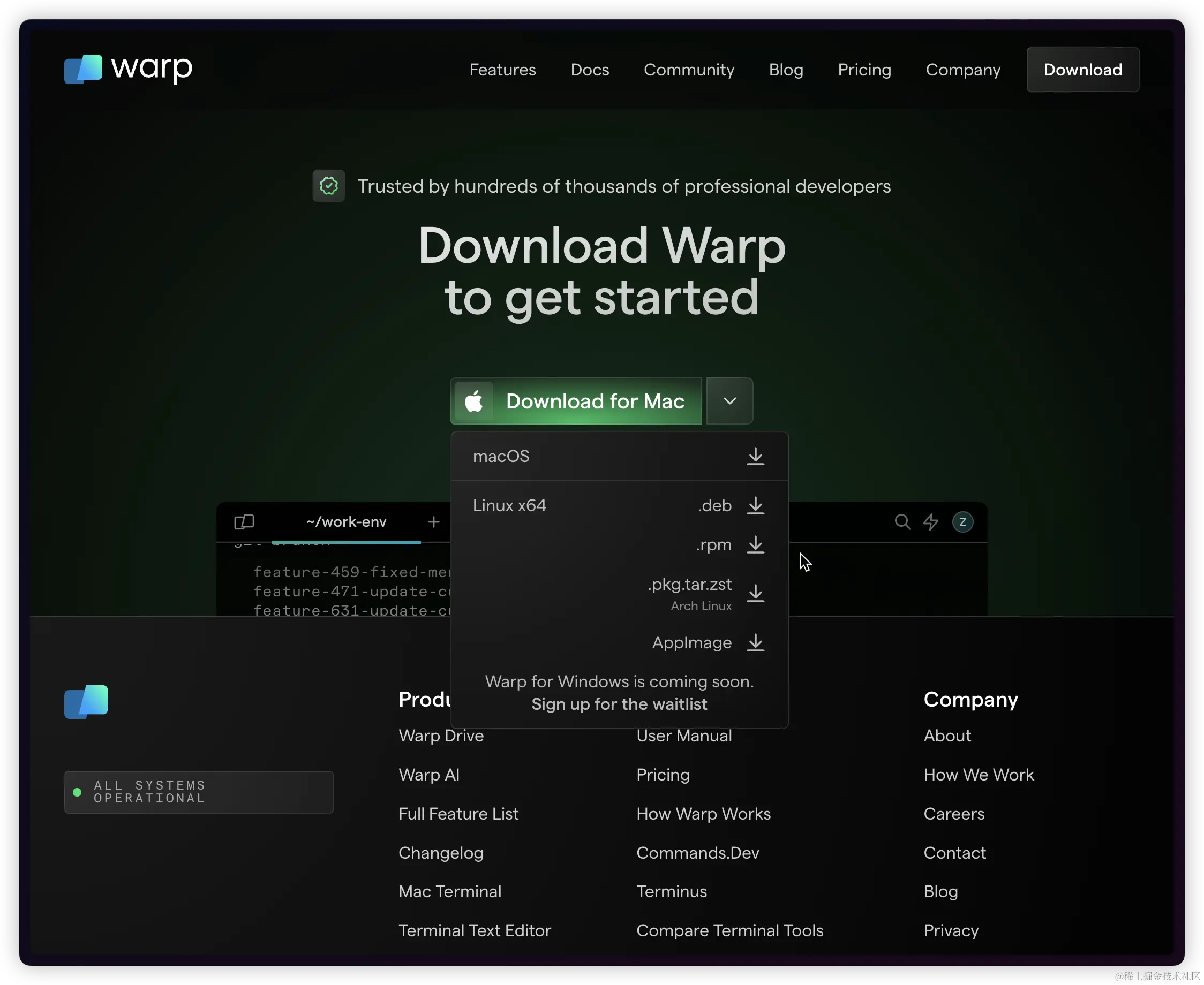
Task: Click macOS download arrow icon
Action: point(755,456)
